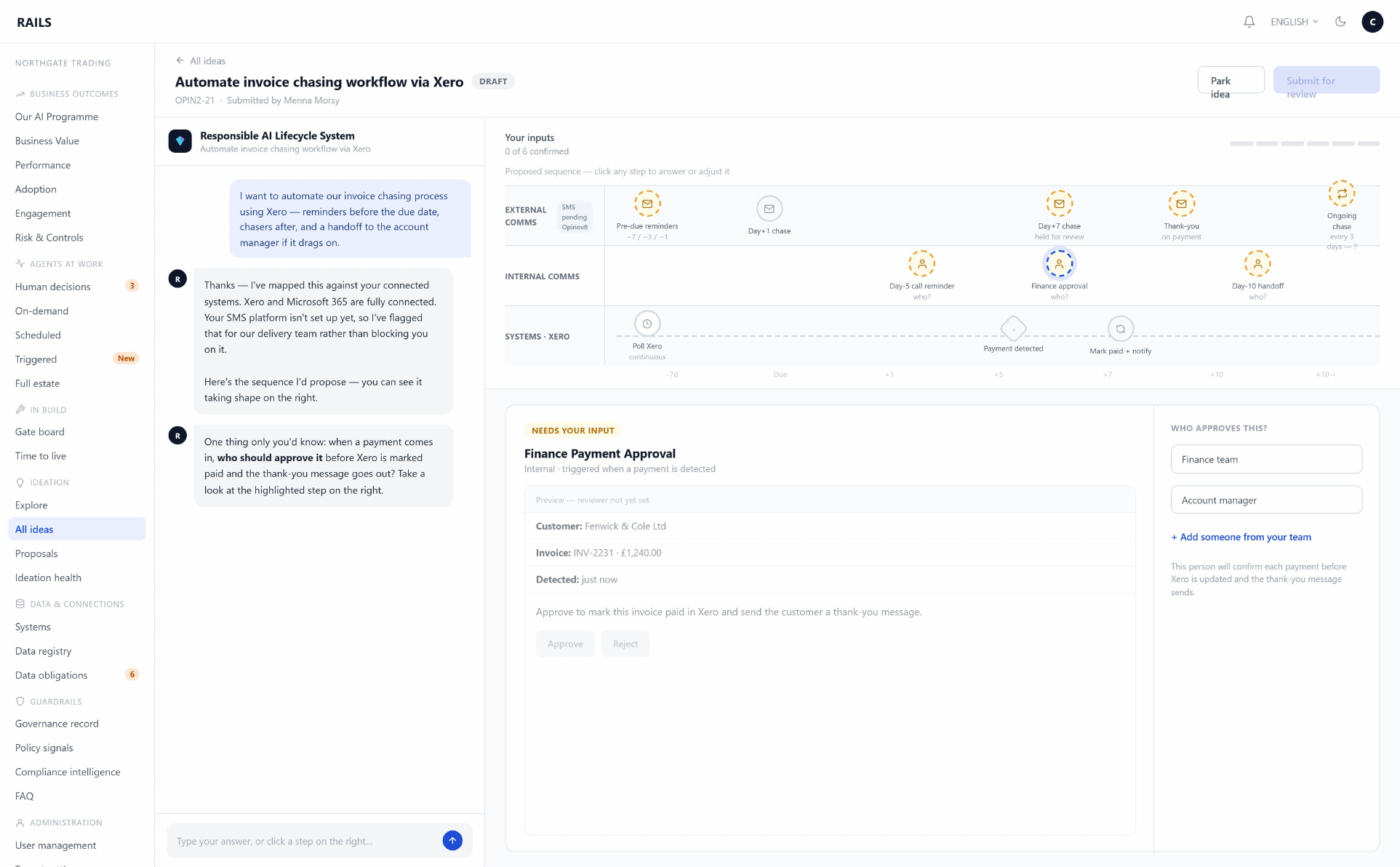Select the Poll Xero clock icon

point(647,324)
